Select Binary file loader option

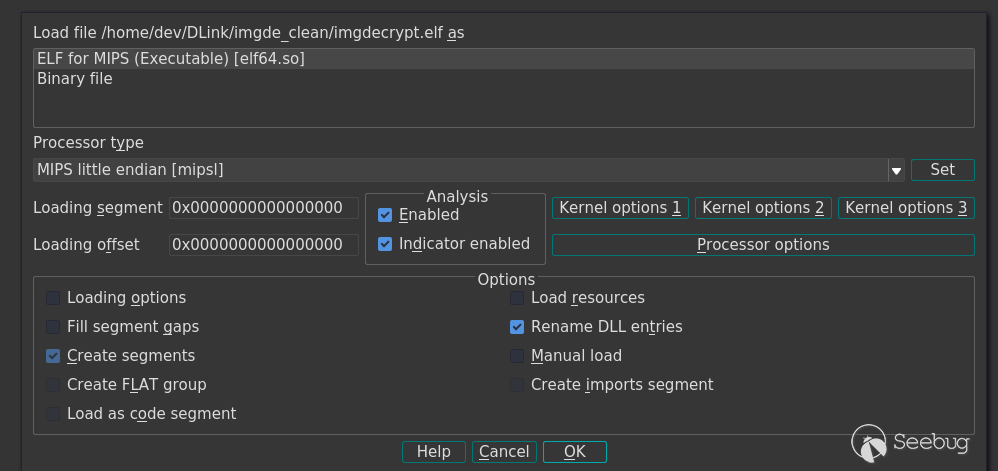point(75,78)
